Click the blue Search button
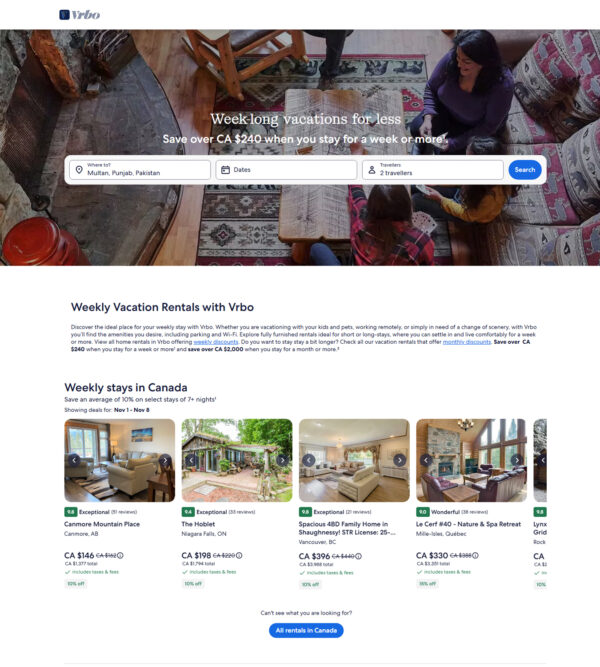This screenshot has width=600, height=667. tap(525, 170)
